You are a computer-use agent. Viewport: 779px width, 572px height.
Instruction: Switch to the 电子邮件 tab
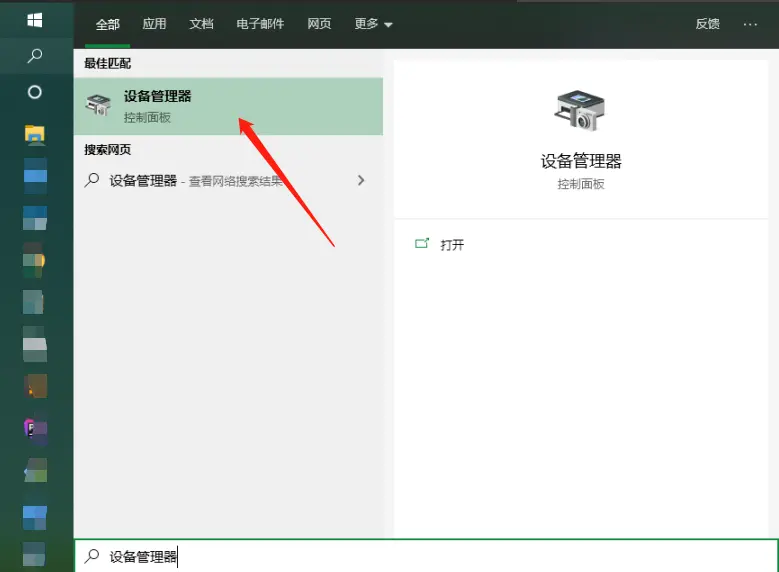click(x=260, y=23)
